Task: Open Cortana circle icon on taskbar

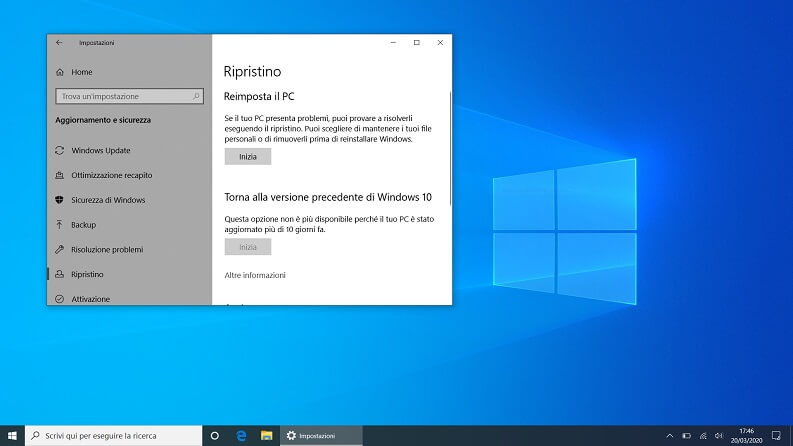Action: 214,436
